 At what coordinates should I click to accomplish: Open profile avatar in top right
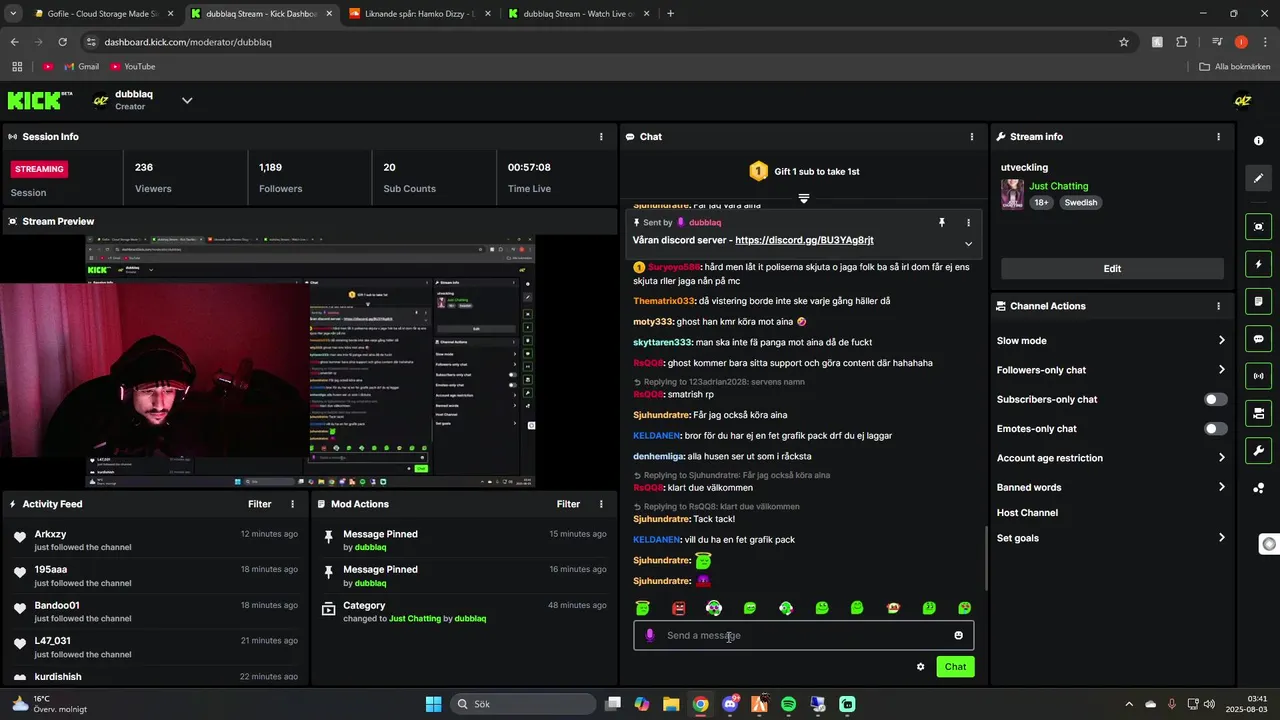point(1243,100)
